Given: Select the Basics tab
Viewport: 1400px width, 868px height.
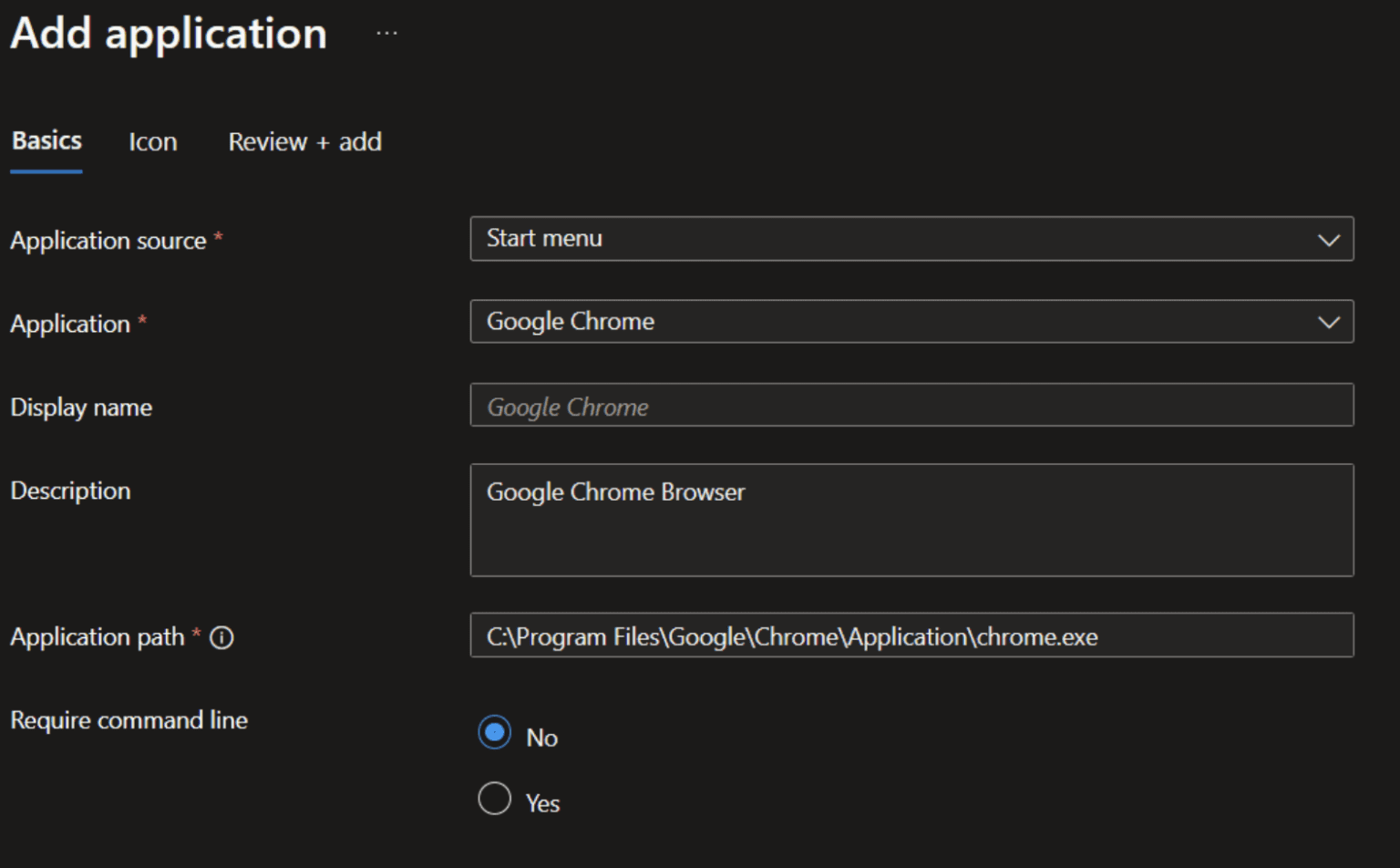Looking at the screenshot, I should point(46,141).
